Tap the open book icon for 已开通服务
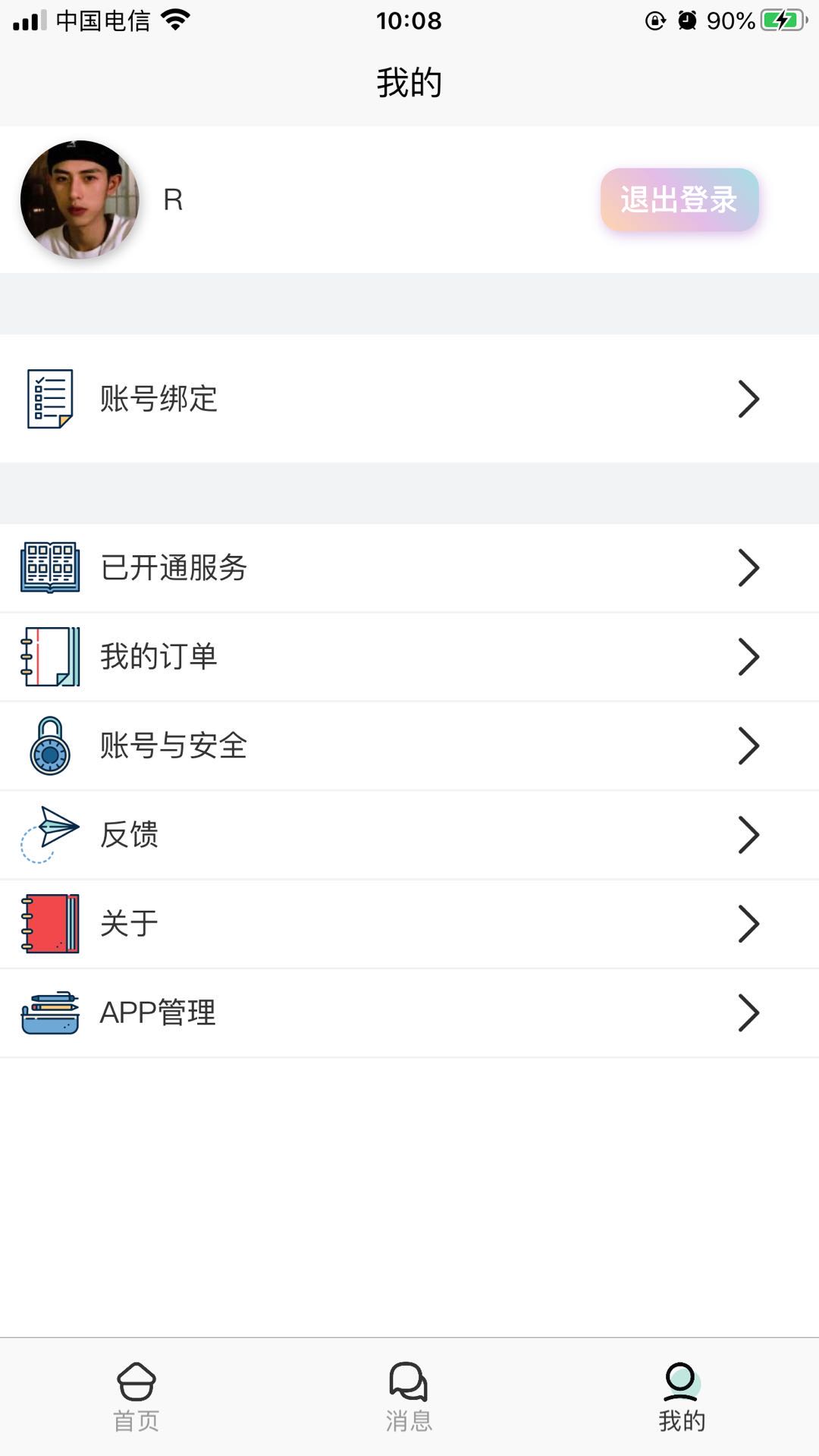This screenshot has height=1456, width=819. tap(50, 567)
